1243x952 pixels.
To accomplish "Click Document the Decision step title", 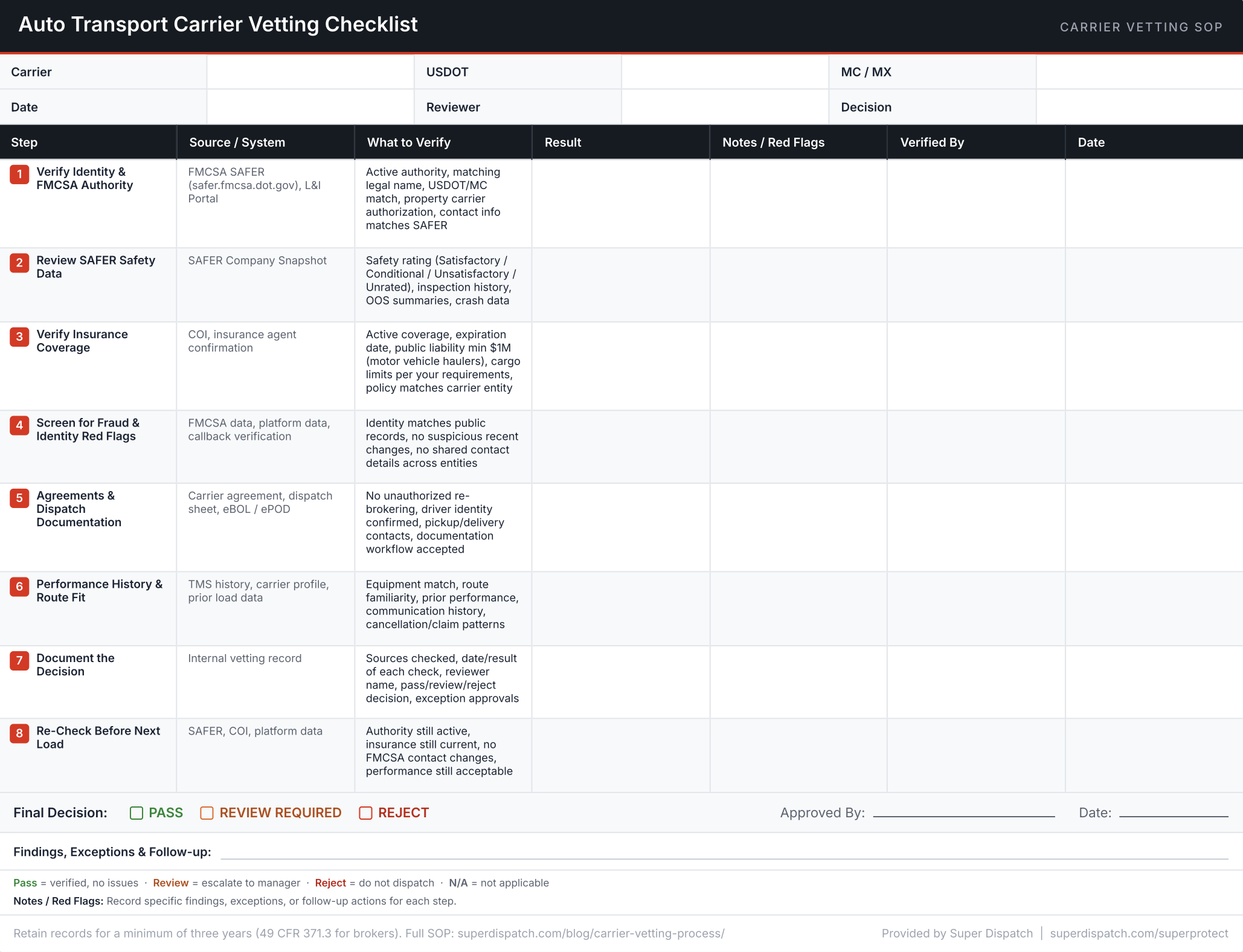I will pyautogui.click(x=75, y=665).
